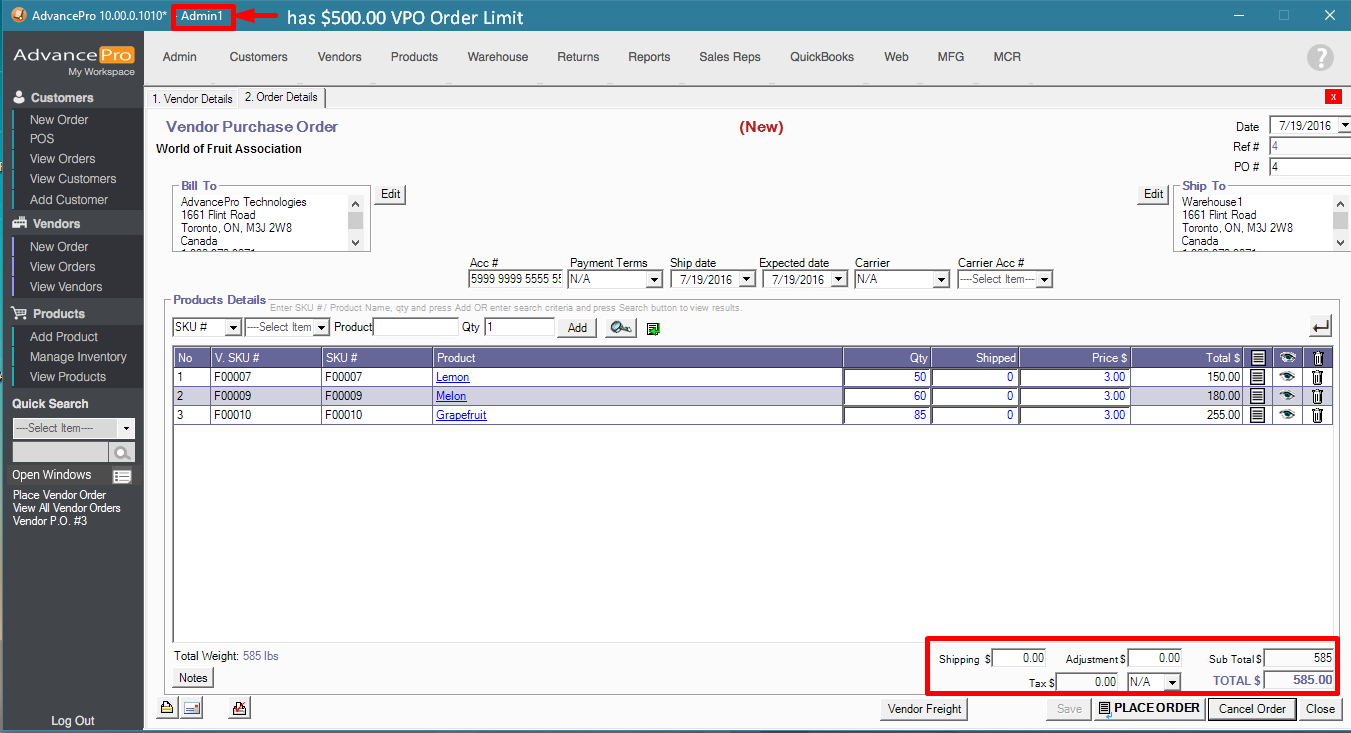Toggle eye visibility icon for Lemon row
The width and height of the screenshot is (1351, 733).
[x=1287, y=377]
